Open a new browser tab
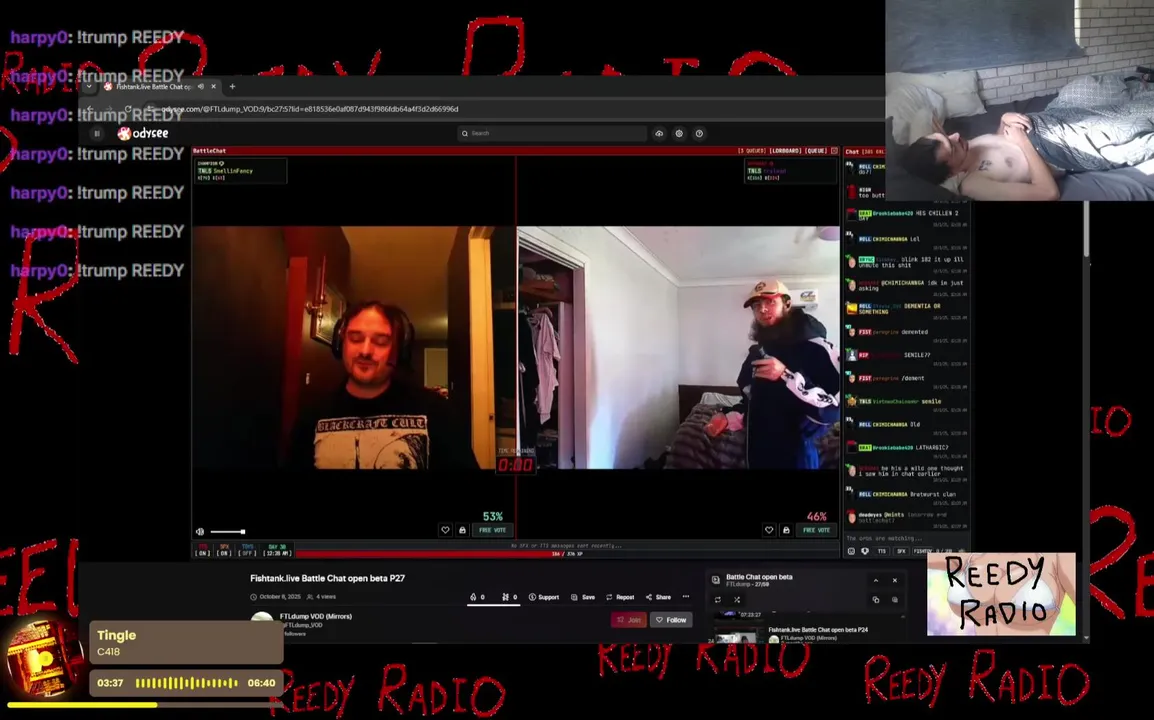The width and height of the screenshot is (1154, 720). tap(233, 86)
